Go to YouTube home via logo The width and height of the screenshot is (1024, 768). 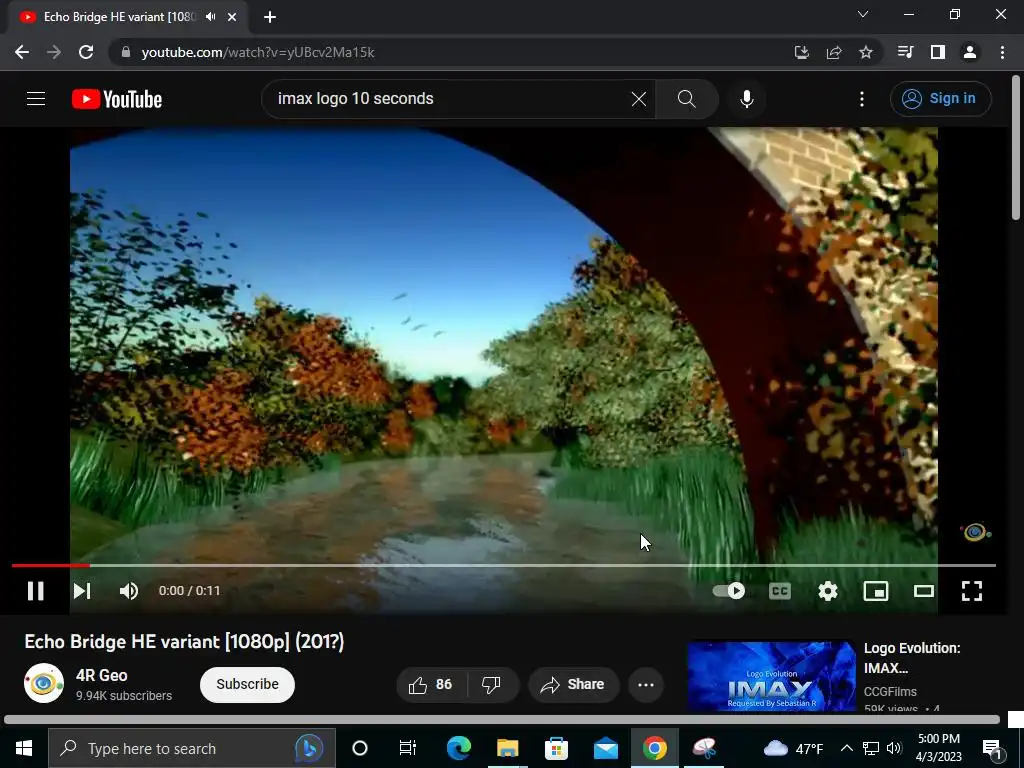(x=117, y=99)
